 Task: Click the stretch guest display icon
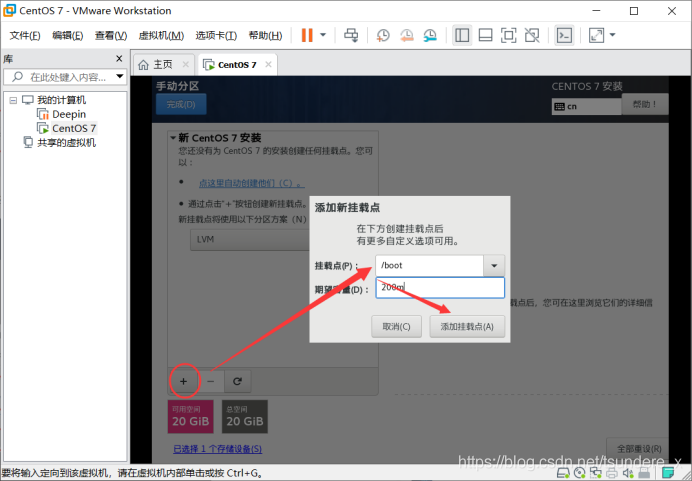coord(596,35)
